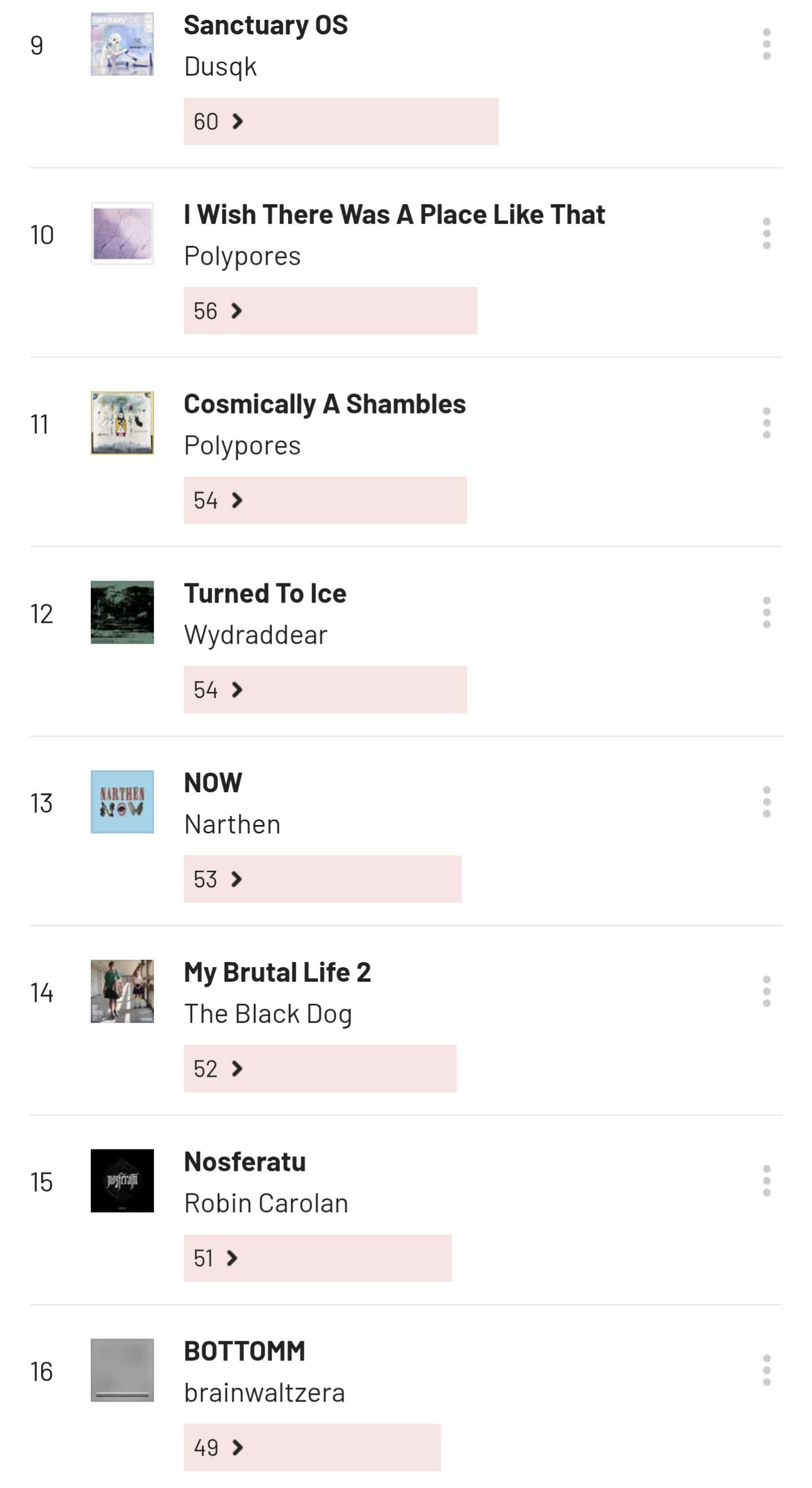
Task: Expand the 49 plays chevron for BOTTOMM
Action: (x=237, y=1447)
